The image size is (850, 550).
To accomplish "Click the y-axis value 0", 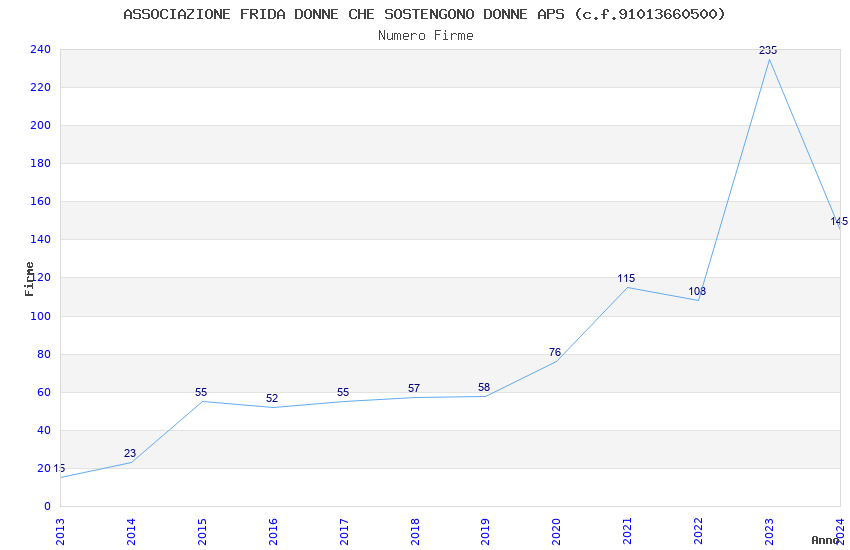I will pyautogui.click(x=48, y=506).
